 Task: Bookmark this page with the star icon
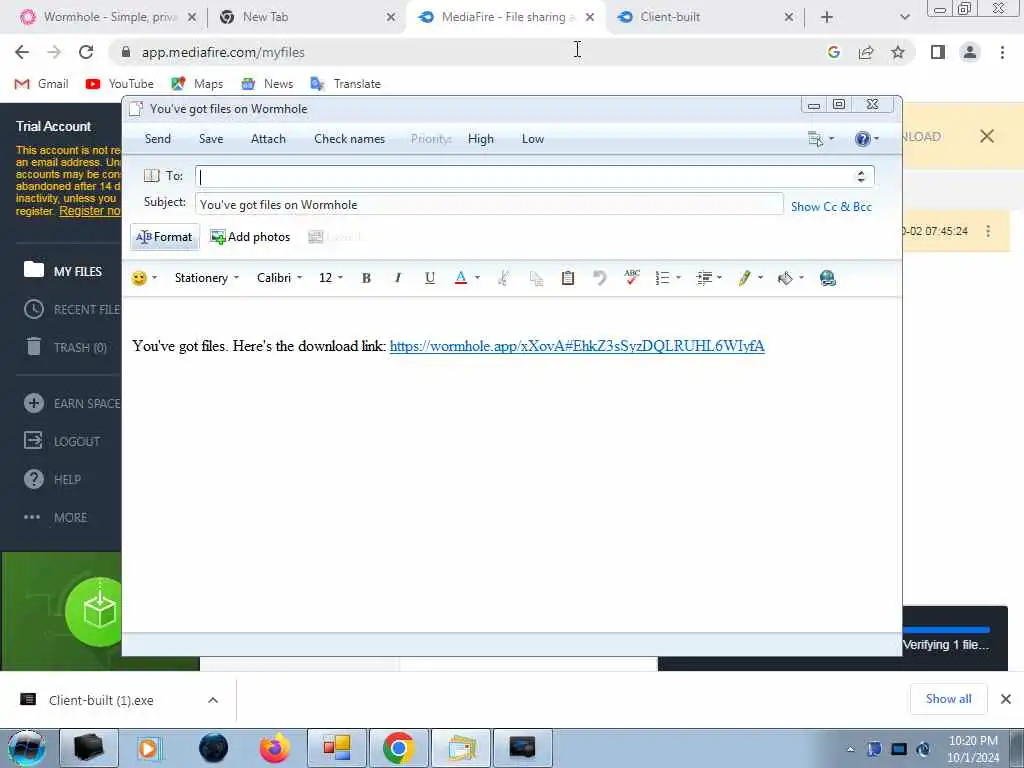pos(898,52)
